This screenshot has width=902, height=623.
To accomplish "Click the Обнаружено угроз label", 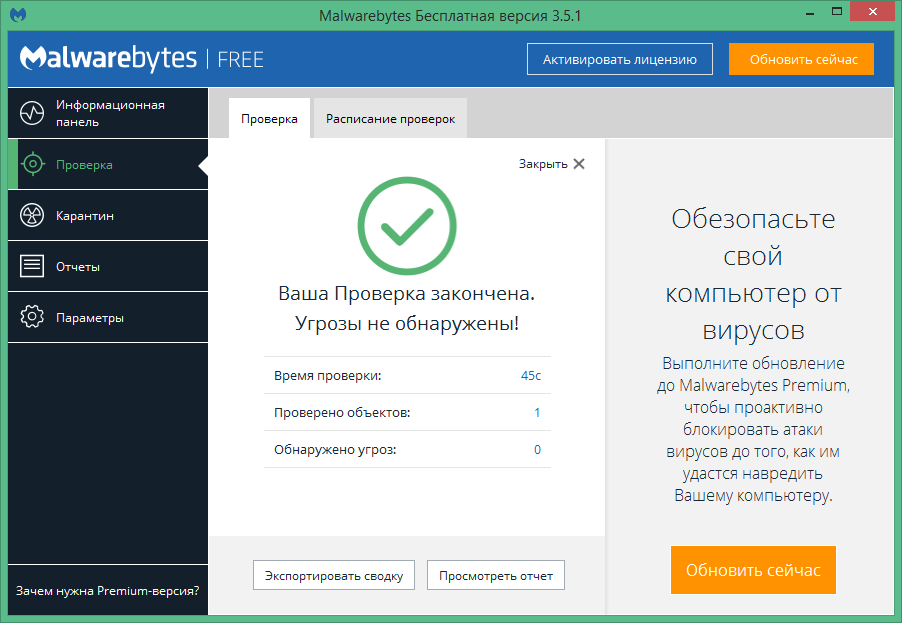I will pyautogui.click(x=335, y=450).
